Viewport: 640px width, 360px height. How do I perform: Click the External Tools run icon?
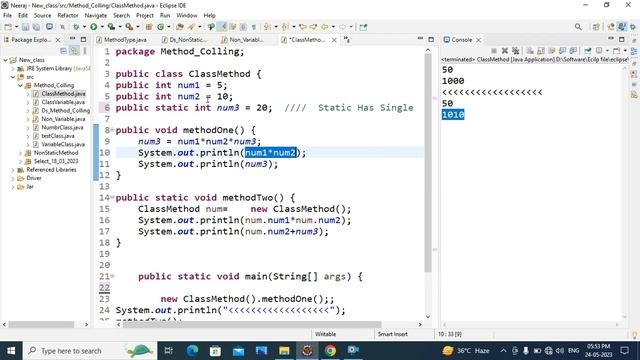click(129, 27)
